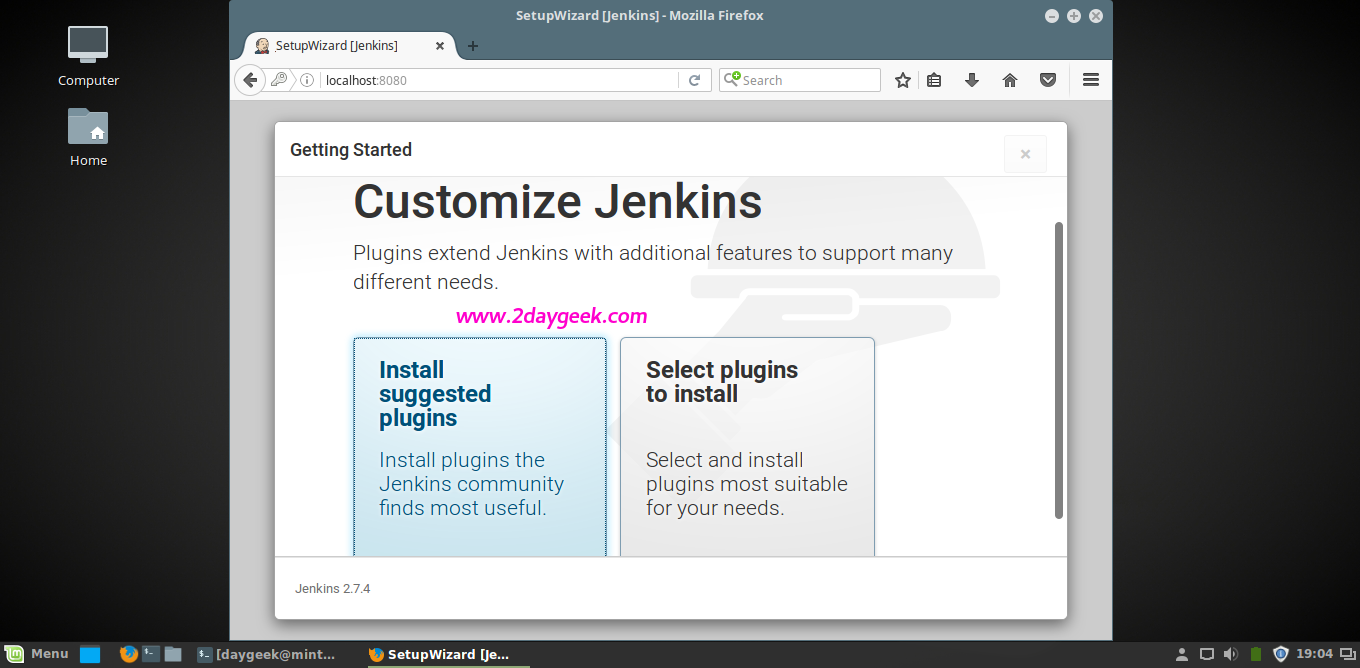Open the file manager panel launcher

tap(173, 654)
